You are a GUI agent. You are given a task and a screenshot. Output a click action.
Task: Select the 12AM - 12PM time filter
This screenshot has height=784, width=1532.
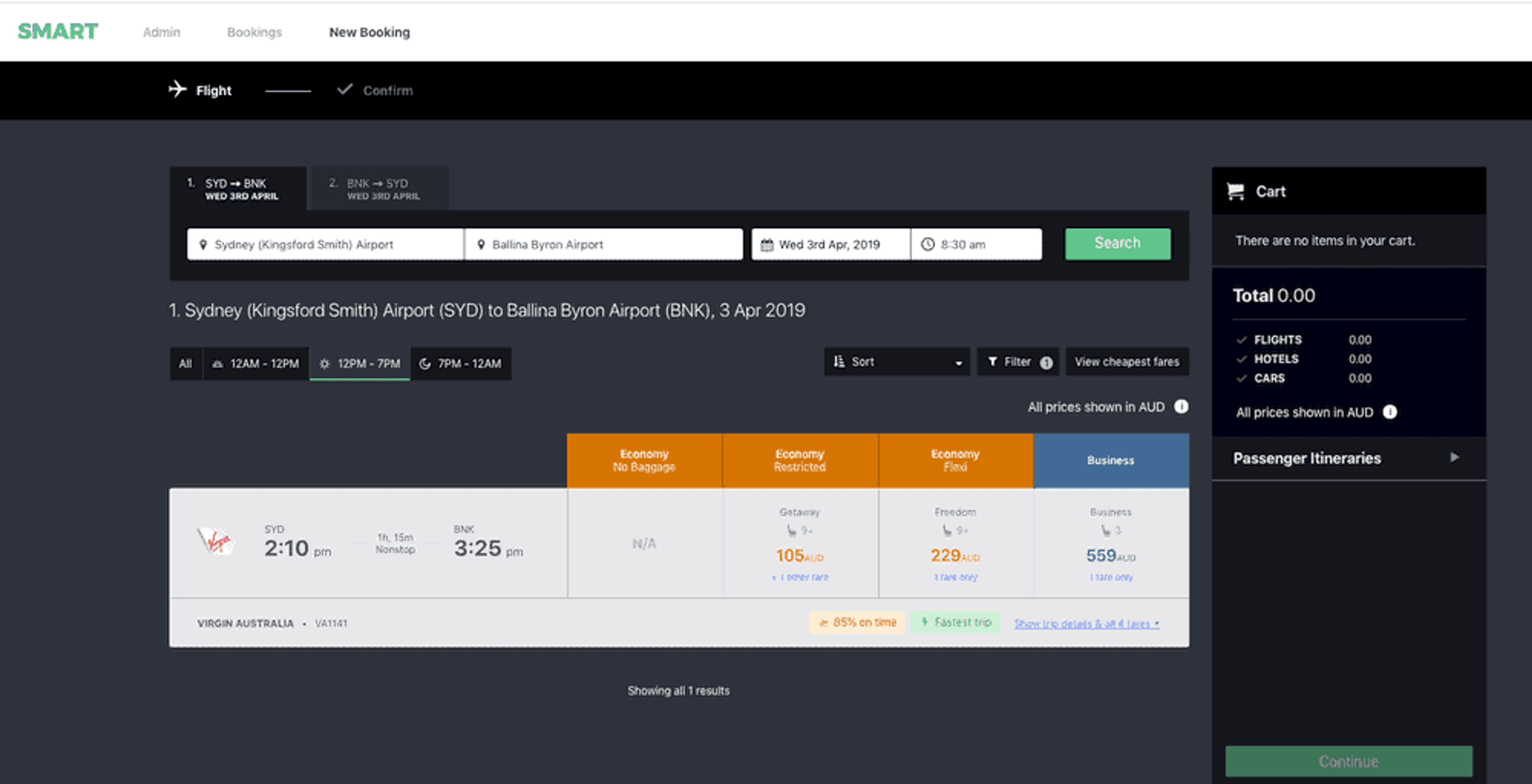coord(256,363)
